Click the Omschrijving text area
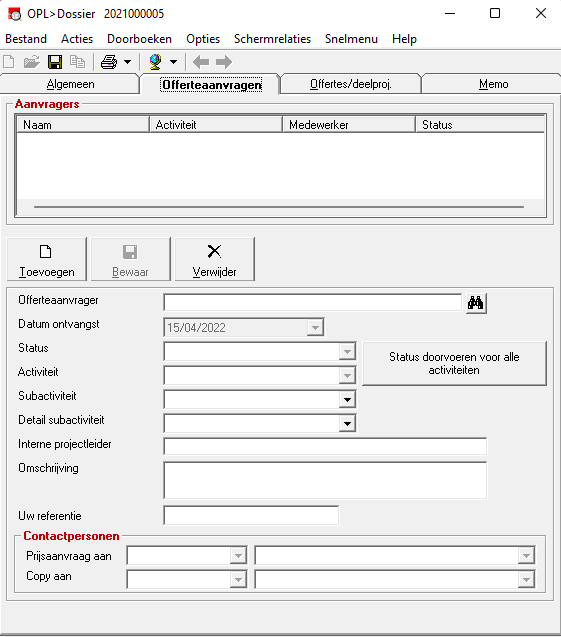This screenshot has height=637, width=561. [x=325, y=480]
